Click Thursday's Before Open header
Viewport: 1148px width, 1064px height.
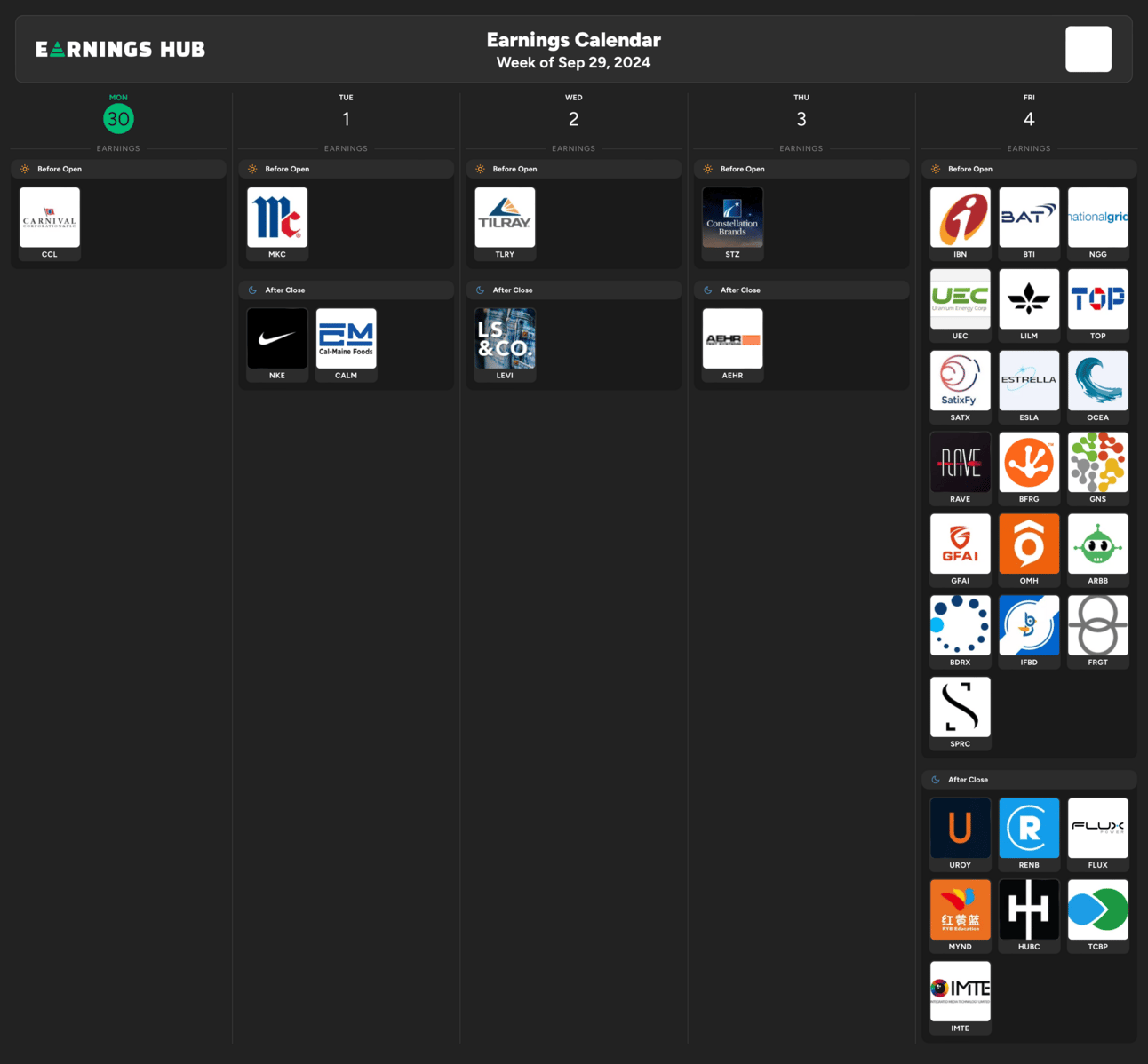(801, 169)
